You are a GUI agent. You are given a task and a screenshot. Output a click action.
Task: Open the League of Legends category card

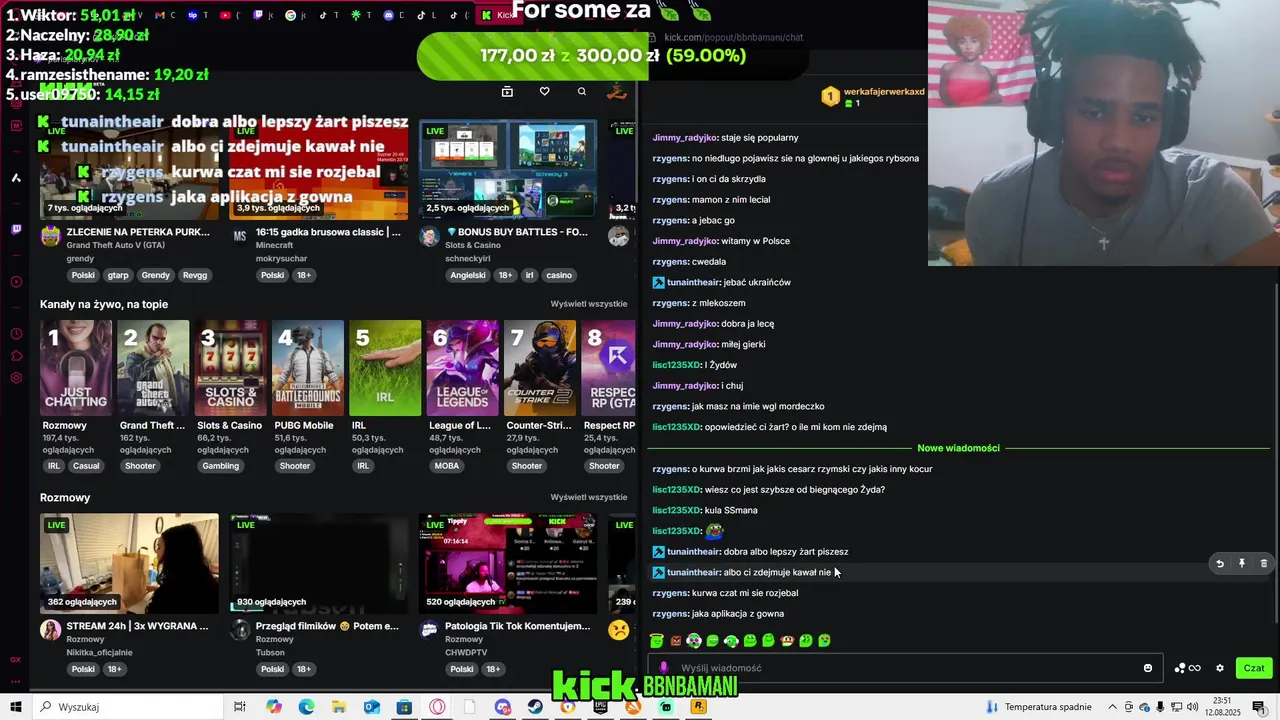tap(462, 368)
